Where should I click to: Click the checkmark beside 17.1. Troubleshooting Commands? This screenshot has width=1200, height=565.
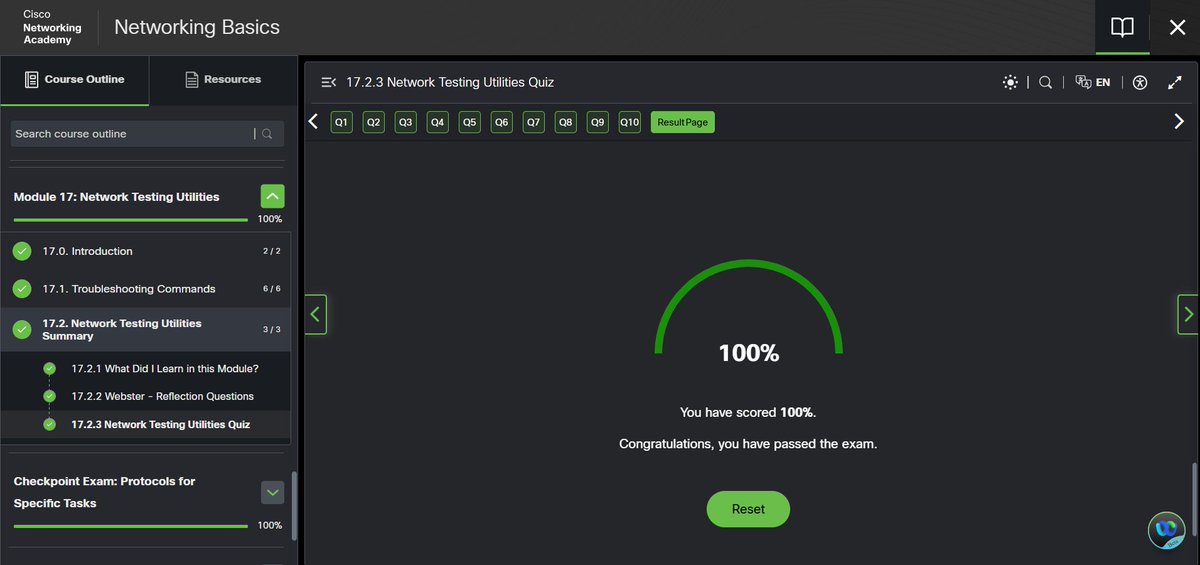(x=22, y=289)
